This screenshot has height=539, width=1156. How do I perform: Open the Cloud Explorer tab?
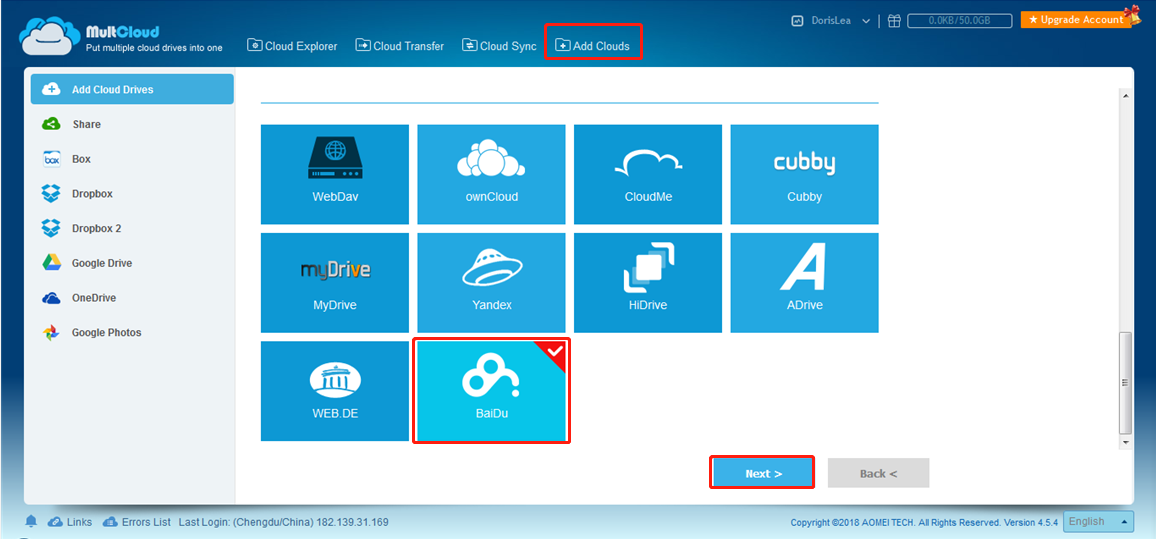292,46
